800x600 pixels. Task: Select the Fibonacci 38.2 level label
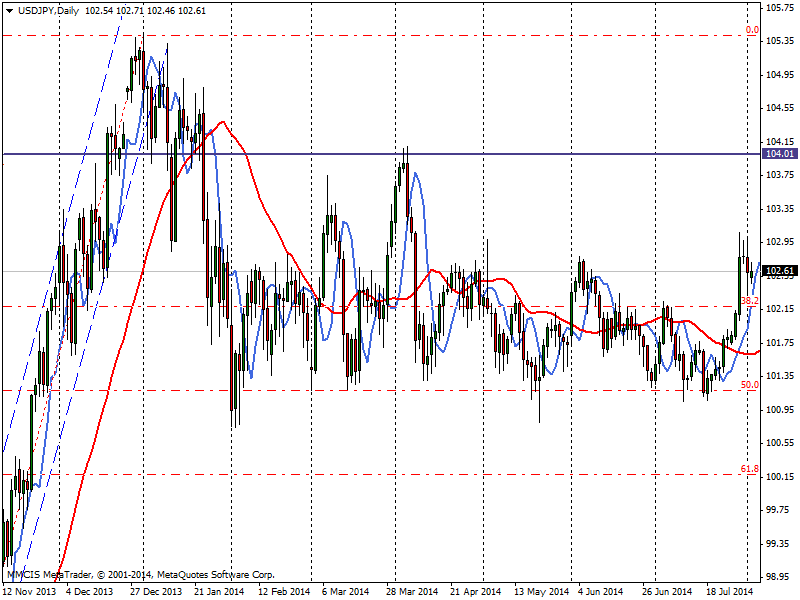pyautogui.click(x=750, y=301)
